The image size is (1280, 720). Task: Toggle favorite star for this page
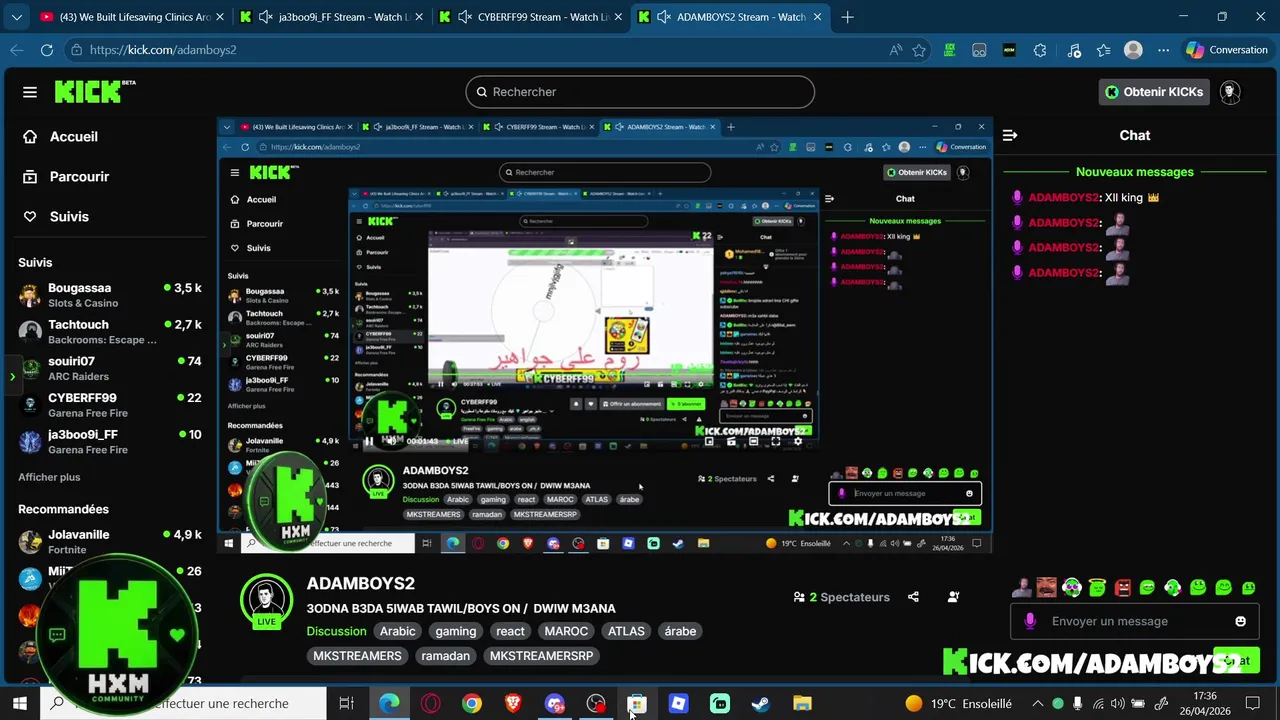point(919,50)
